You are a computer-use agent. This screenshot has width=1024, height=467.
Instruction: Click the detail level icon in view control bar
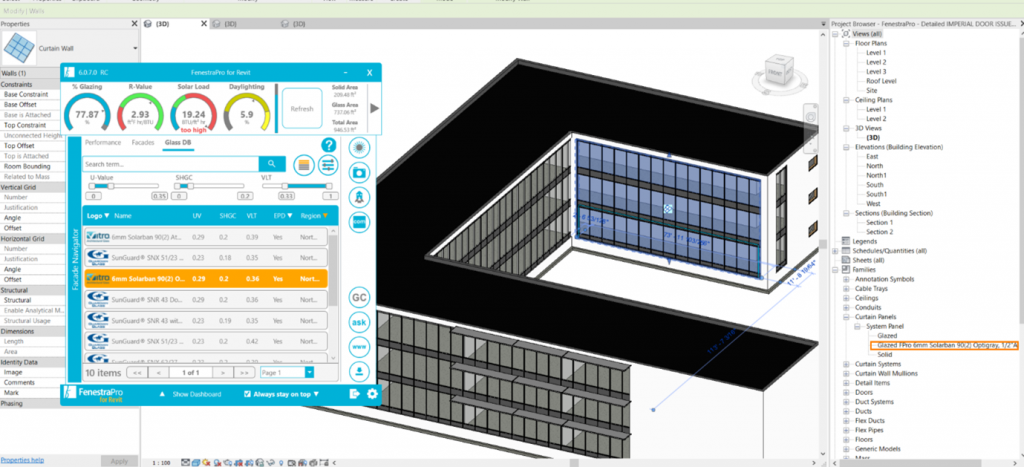185,462
